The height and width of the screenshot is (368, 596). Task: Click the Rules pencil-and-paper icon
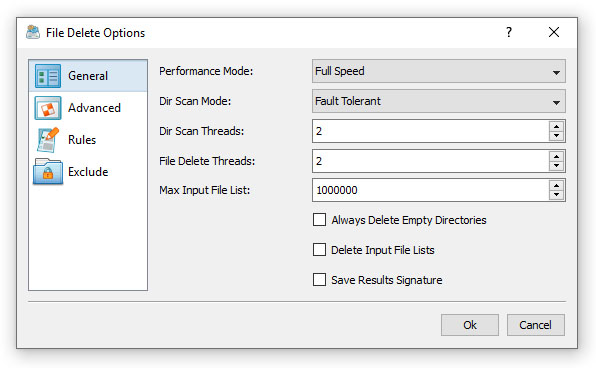point(48,140)
